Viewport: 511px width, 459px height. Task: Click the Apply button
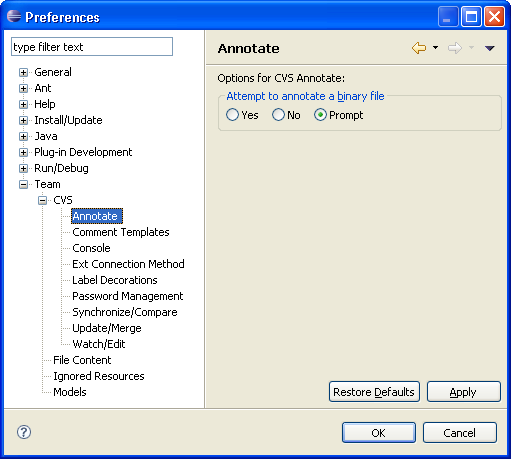click(x=464, y=392)
